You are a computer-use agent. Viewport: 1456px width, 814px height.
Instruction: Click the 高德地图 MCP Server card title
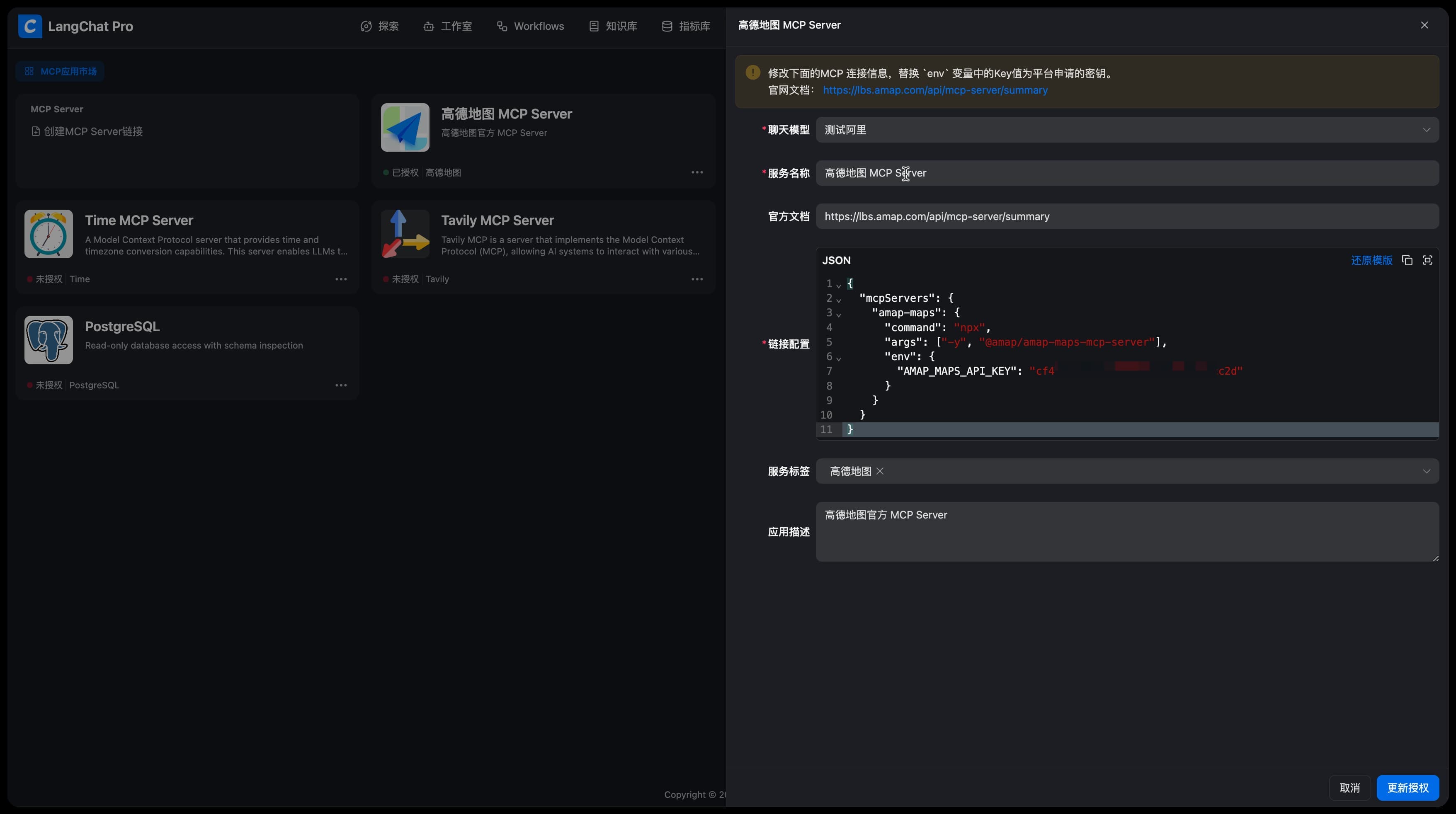pyautogui.click(x=507, y=114)
